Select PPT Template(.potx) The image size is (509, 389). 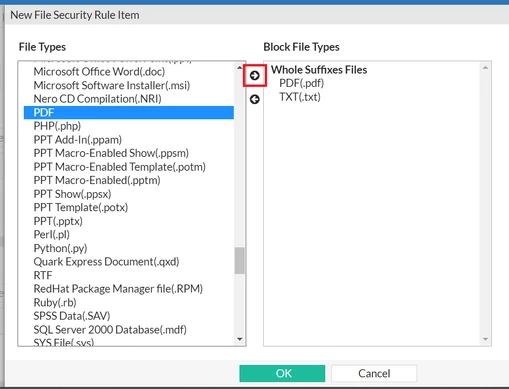click(81, 208)
